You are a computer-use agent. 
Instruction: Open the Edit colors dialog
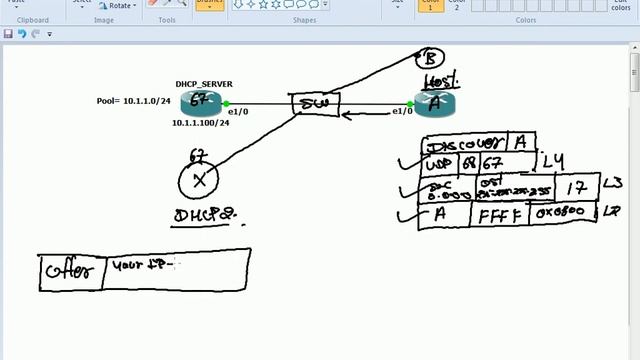(621, 6)
